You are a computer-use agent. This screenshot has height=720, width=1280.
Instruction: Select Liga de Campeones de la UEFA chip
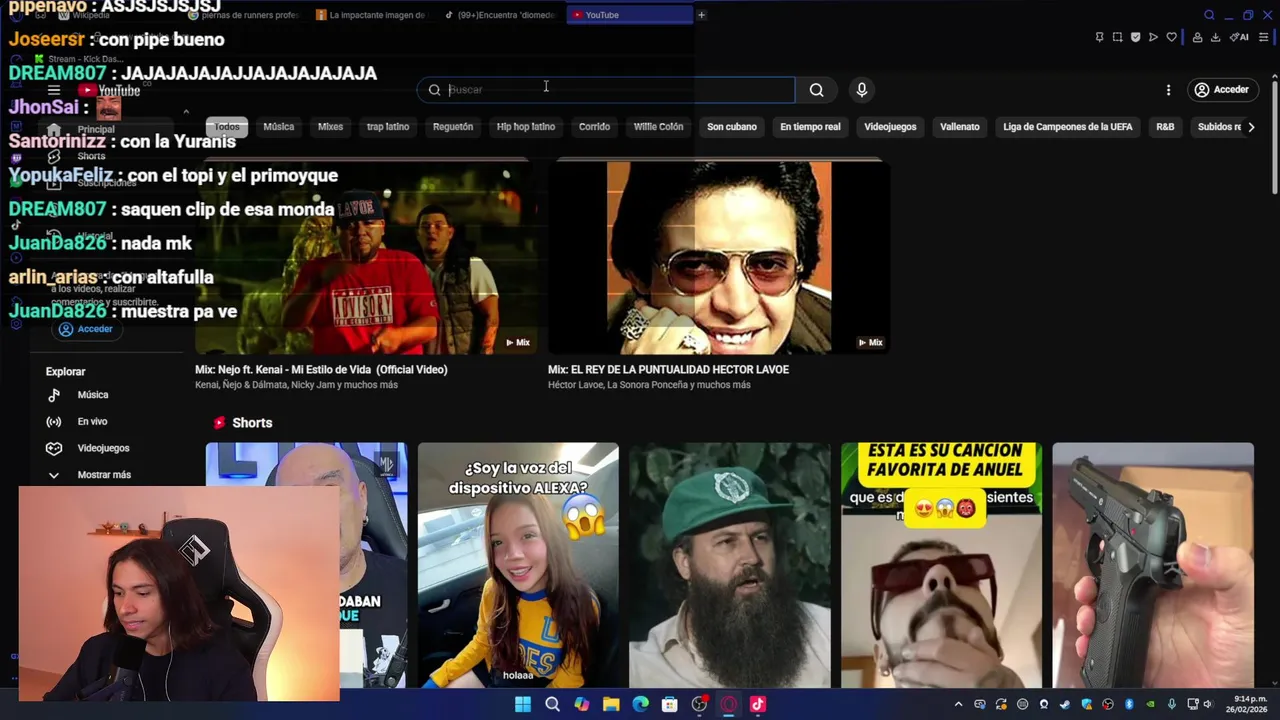pyautogui.click(x=1068, y=127)
